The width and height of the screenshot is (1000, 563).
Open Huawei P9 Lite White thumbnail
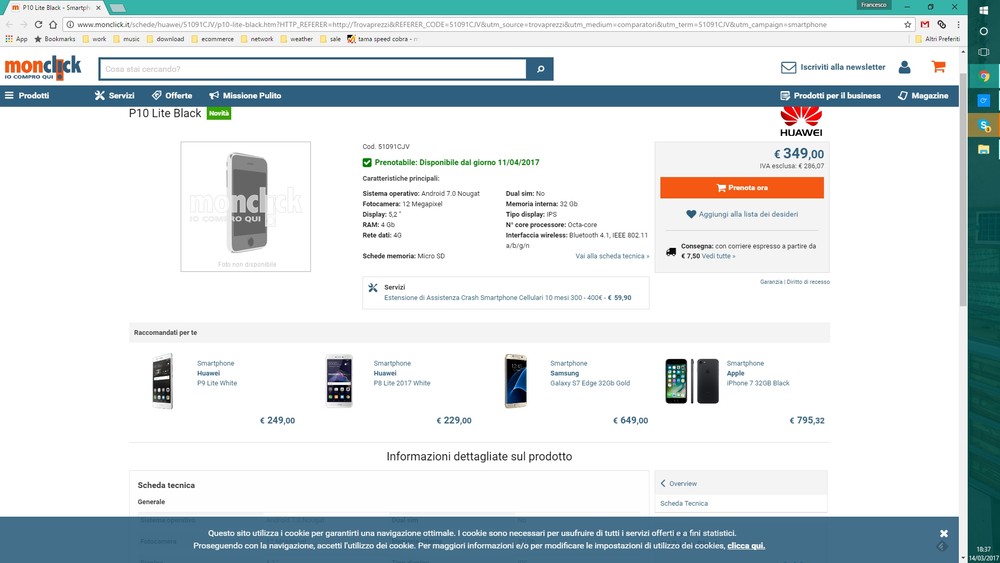[x=162, y=381]
